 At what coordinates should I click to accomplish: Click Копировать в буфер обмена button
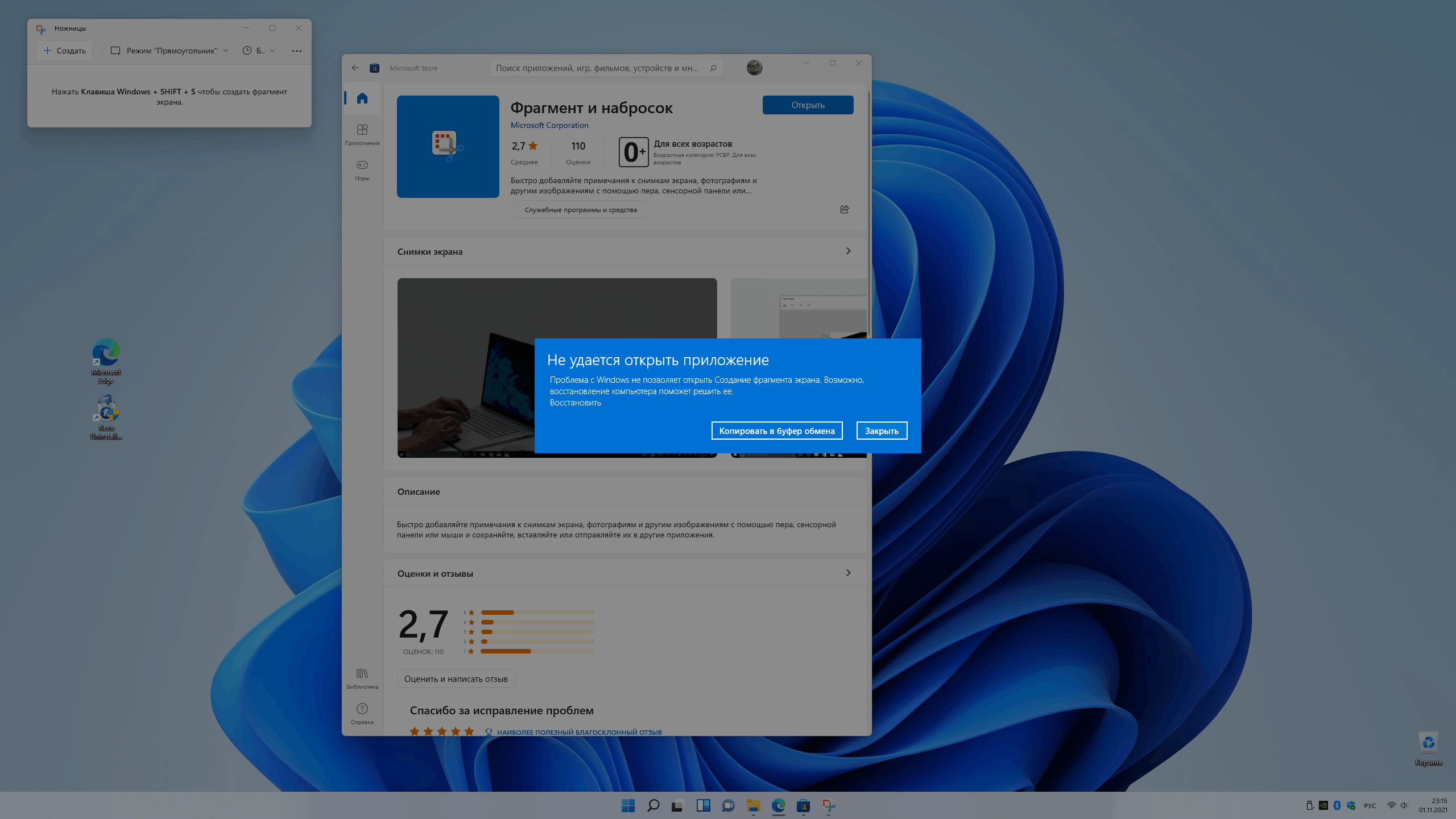click(777, 431)
